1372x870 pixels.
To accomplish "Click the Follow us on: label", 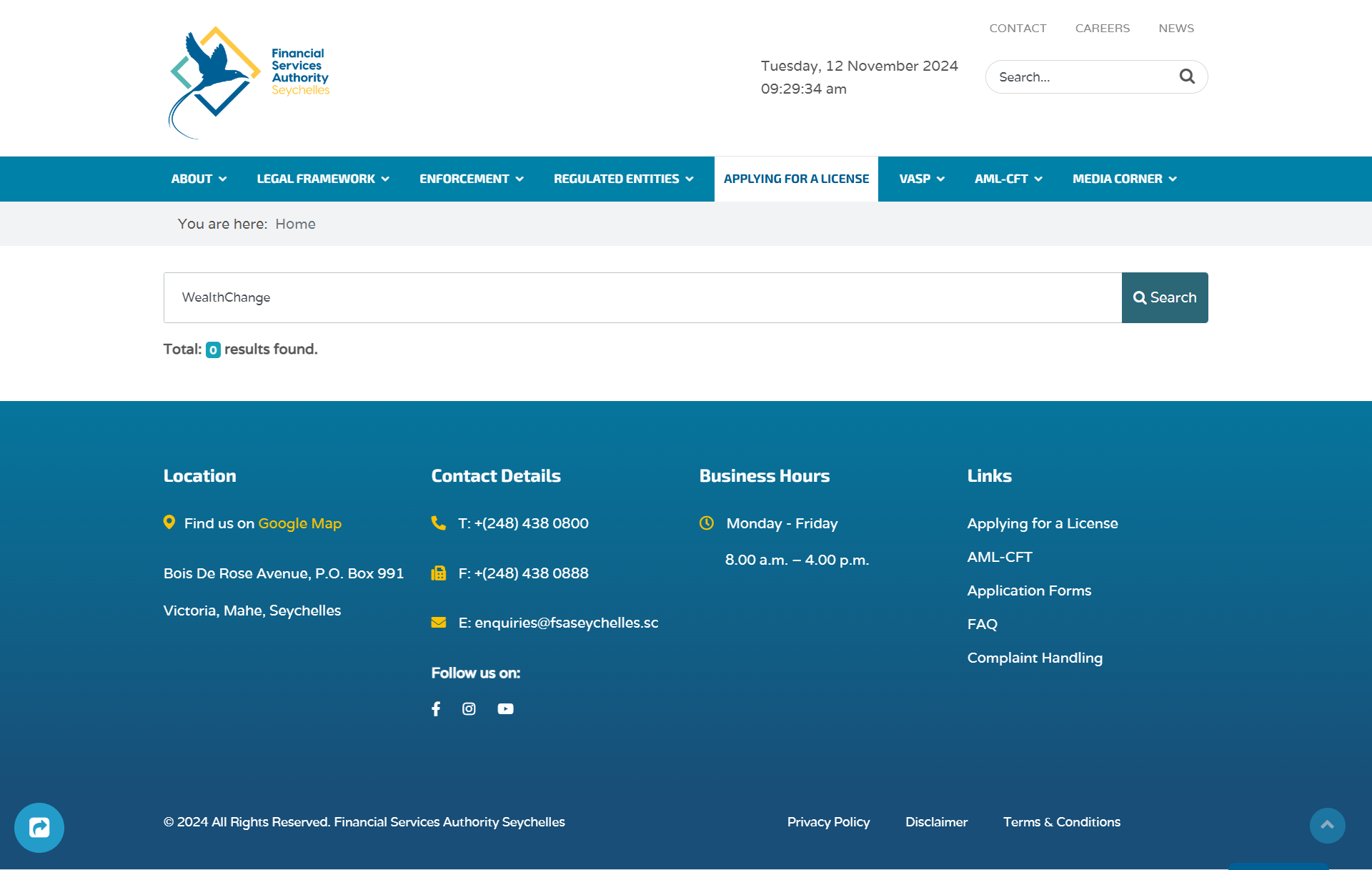I will [475, 673].
